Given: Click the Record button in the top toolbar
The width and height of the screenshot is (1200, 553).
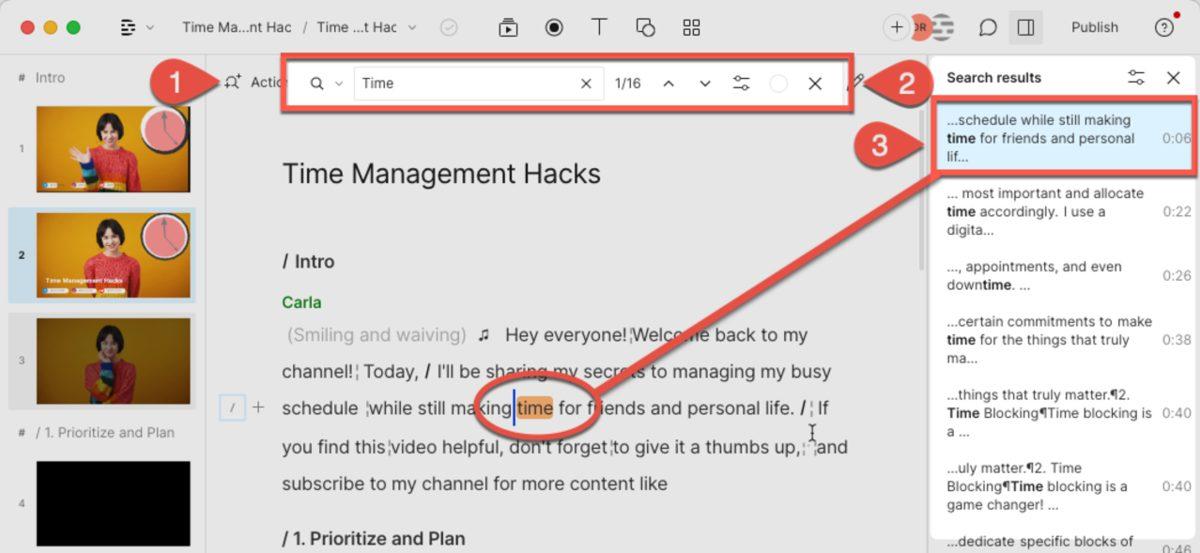Looking at the screenshot, I should pyautogui.click(x=554, y=28).
